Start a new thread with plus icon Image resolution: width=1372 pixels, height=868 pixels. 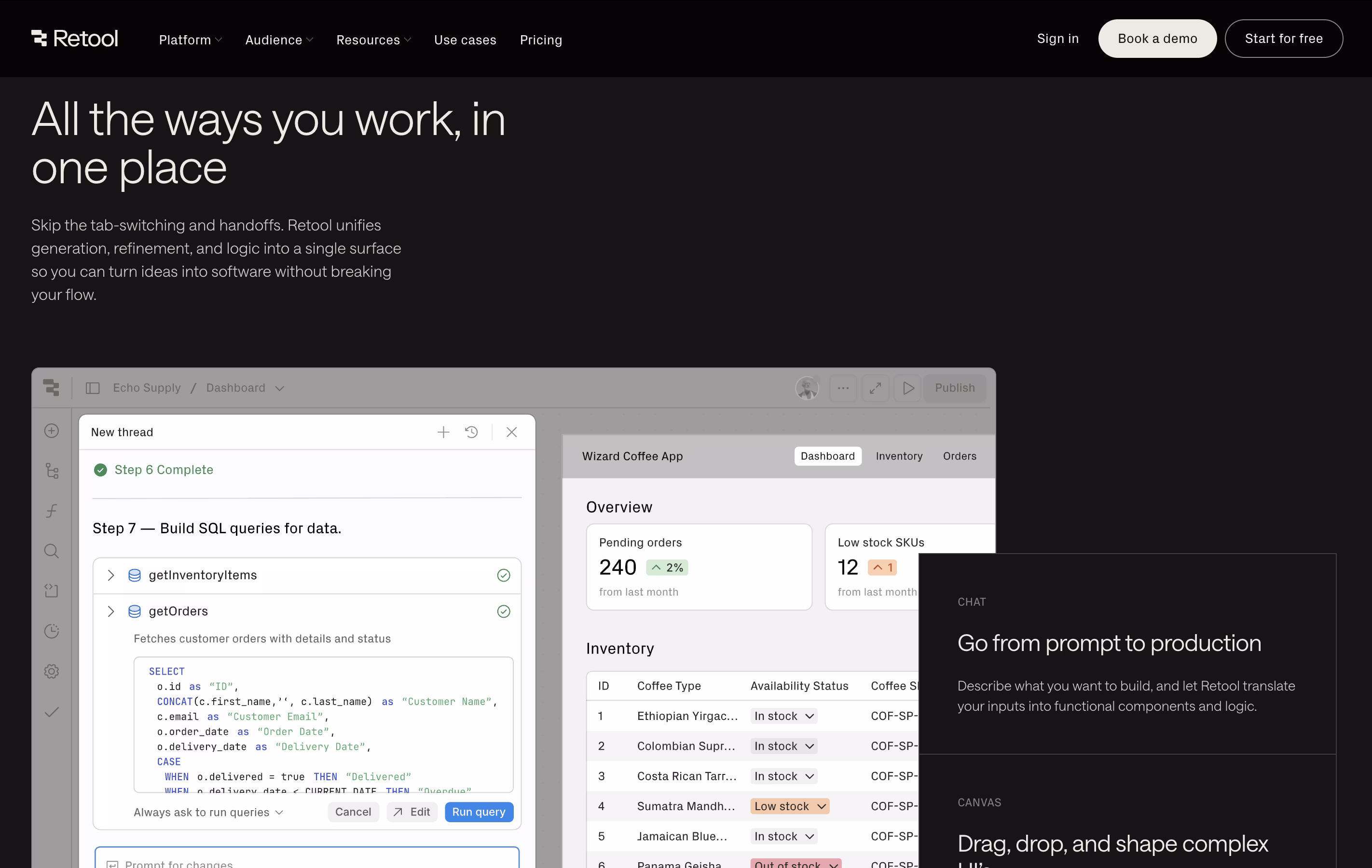[x=443, y=432]
